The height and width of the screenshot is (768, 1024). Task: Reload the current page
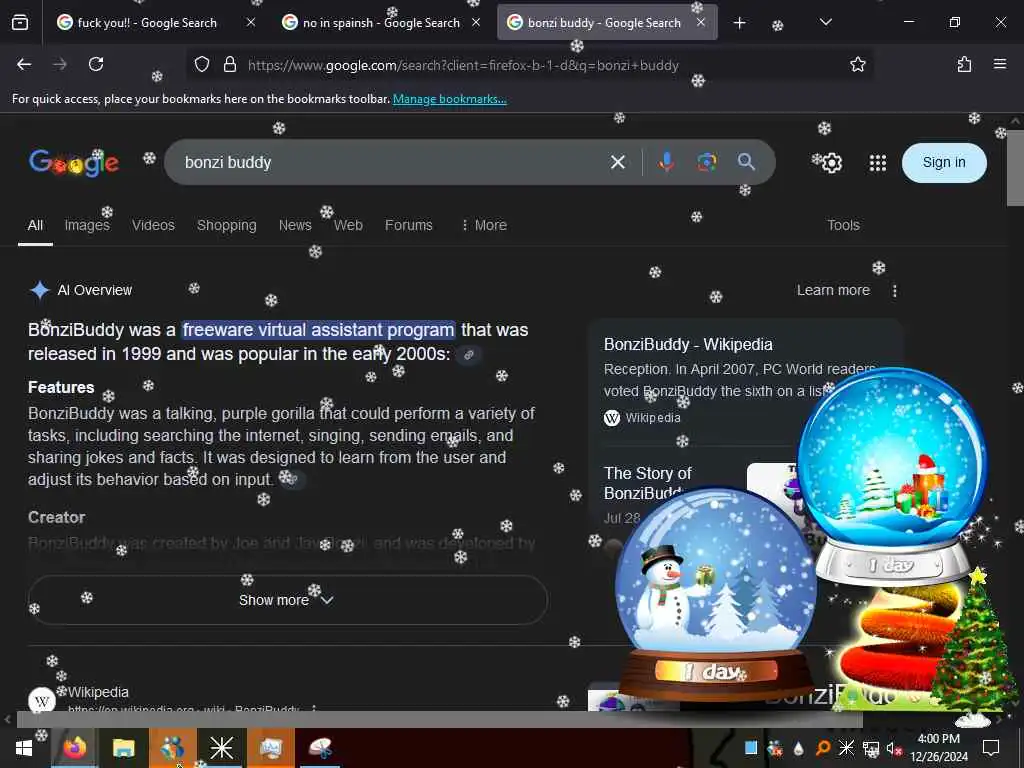click(96, 64)
